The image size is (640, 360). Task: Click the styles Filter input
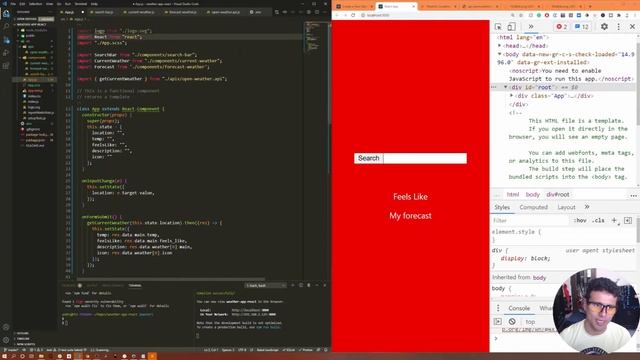(529, 220)
